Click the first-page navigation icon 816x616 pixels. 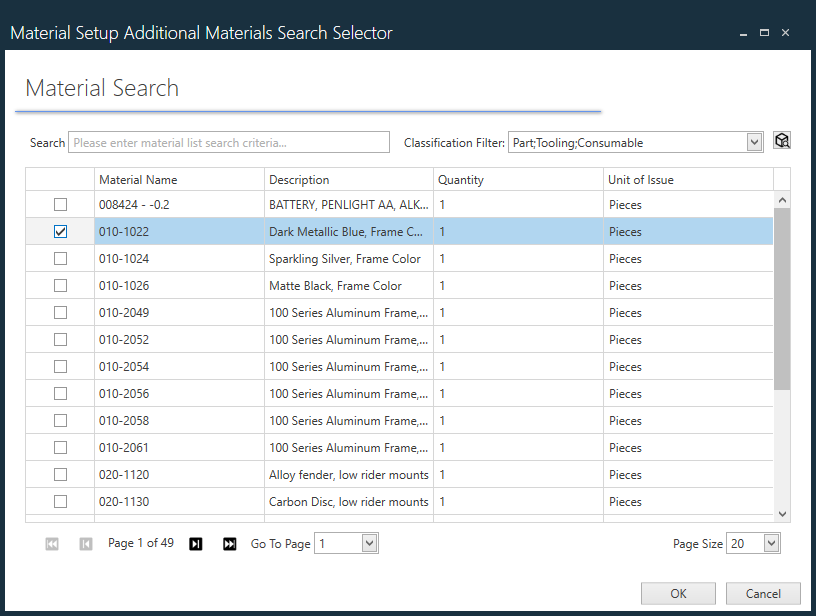pos(51,543)
